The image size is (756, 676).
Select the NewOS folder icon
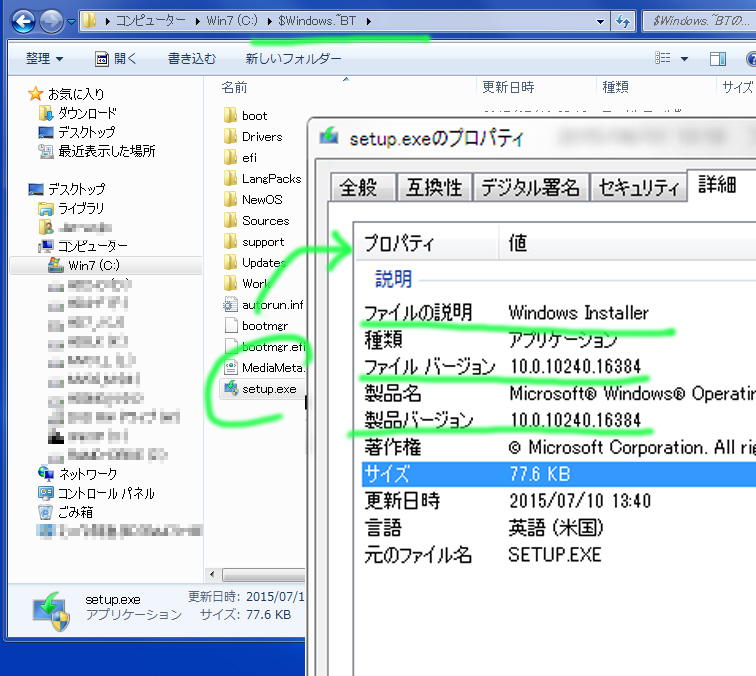pos(230,199)
